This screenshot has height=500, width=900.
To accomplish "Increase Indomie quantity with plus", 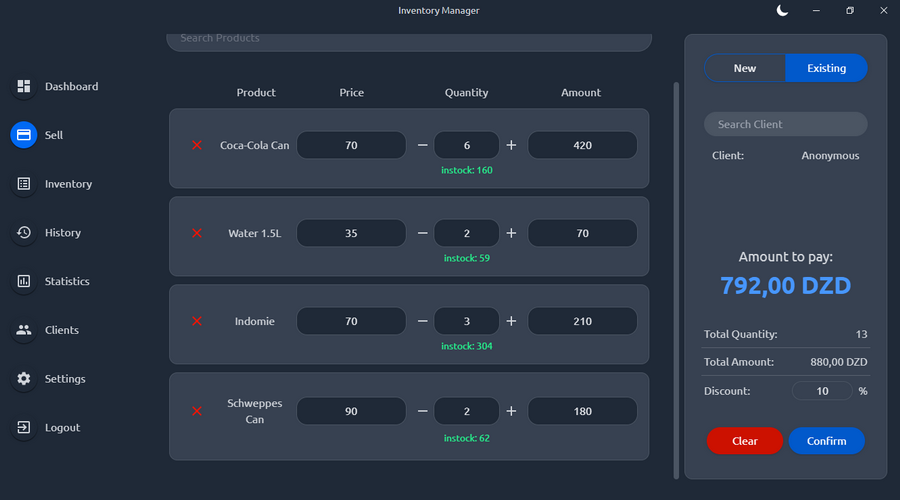I will [x=511, y=321].
